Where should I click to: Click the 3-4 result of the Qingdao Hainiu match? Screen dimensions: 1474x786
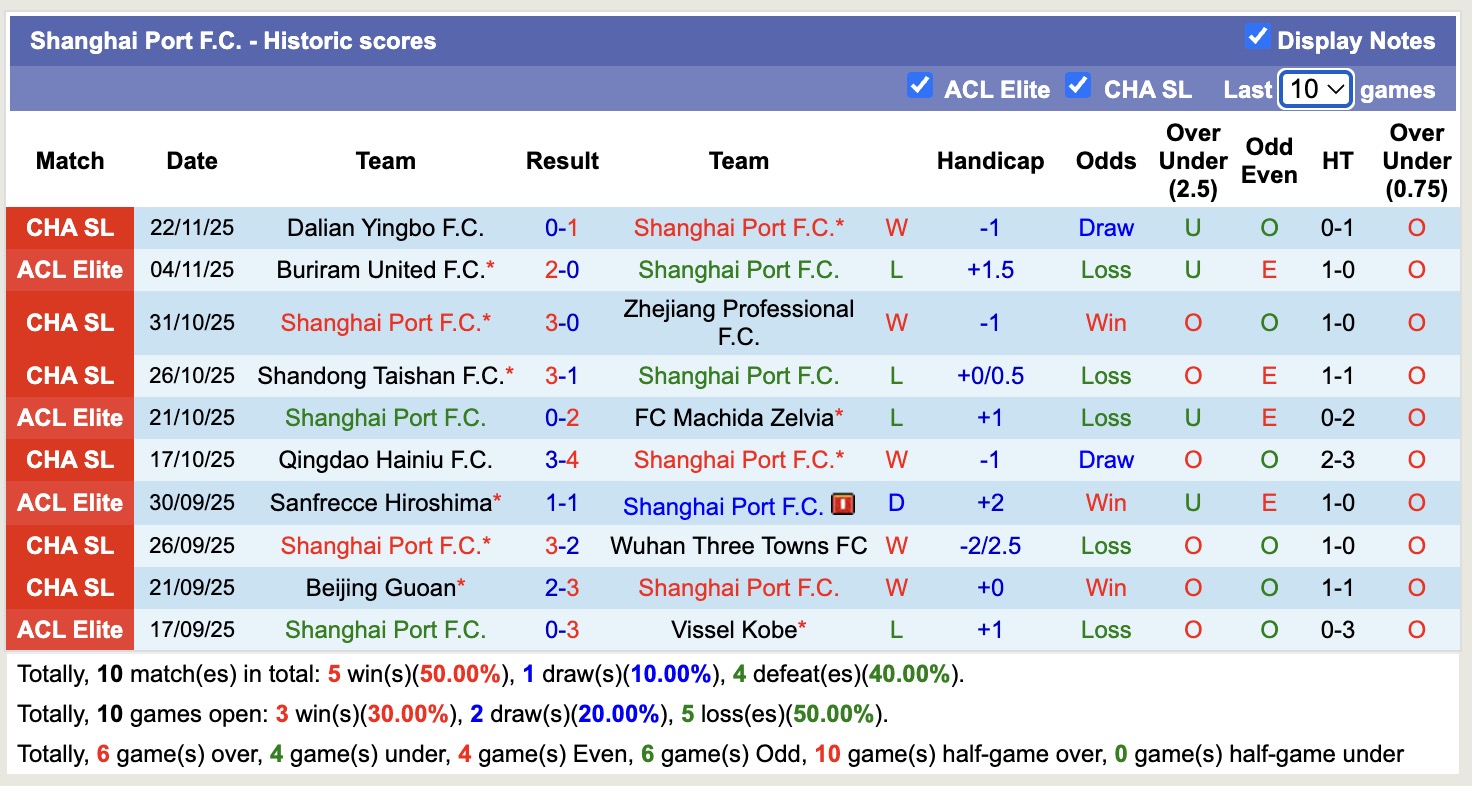[562, 460]
